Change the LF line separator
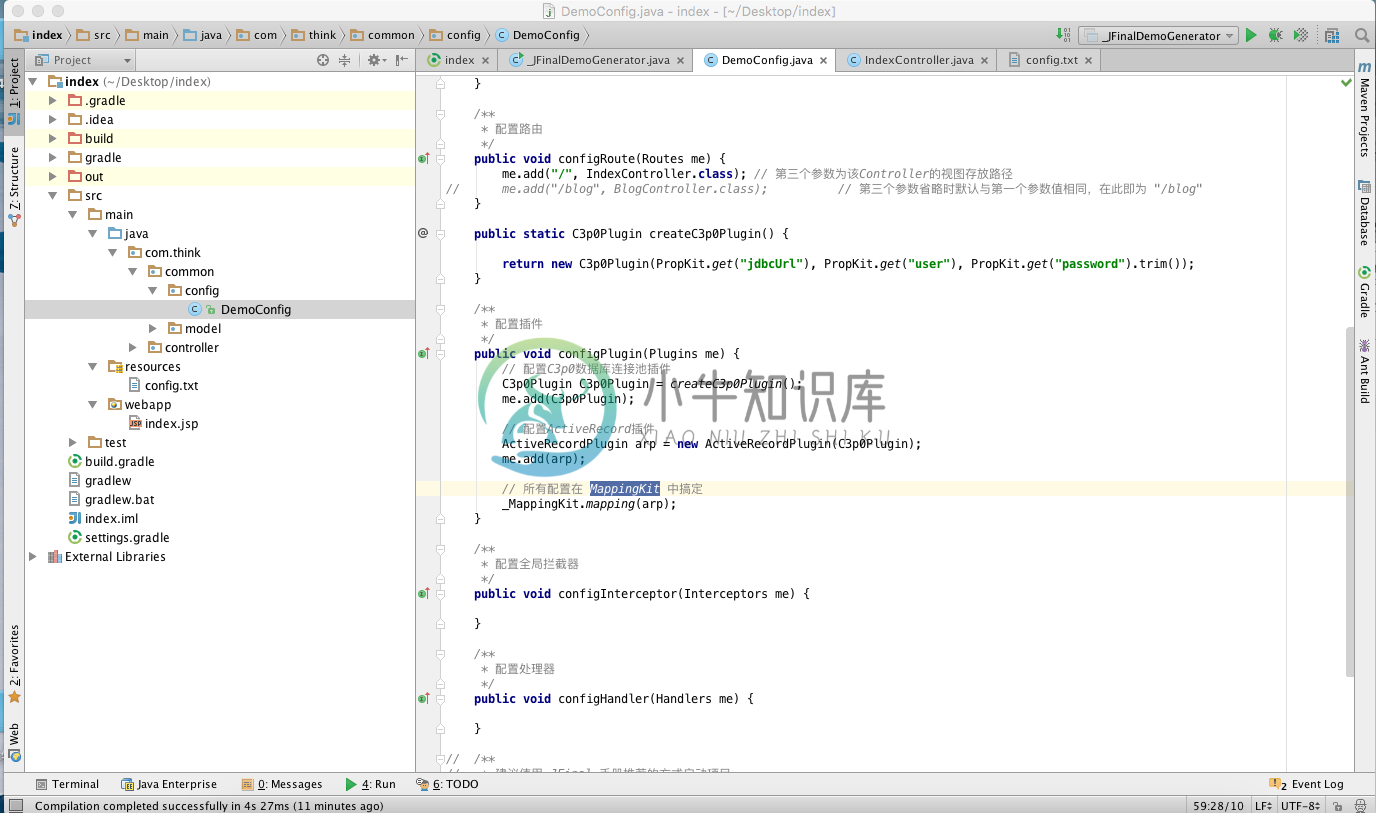The width and height of the screenshot is (1376, 813). pos(1264,805)
